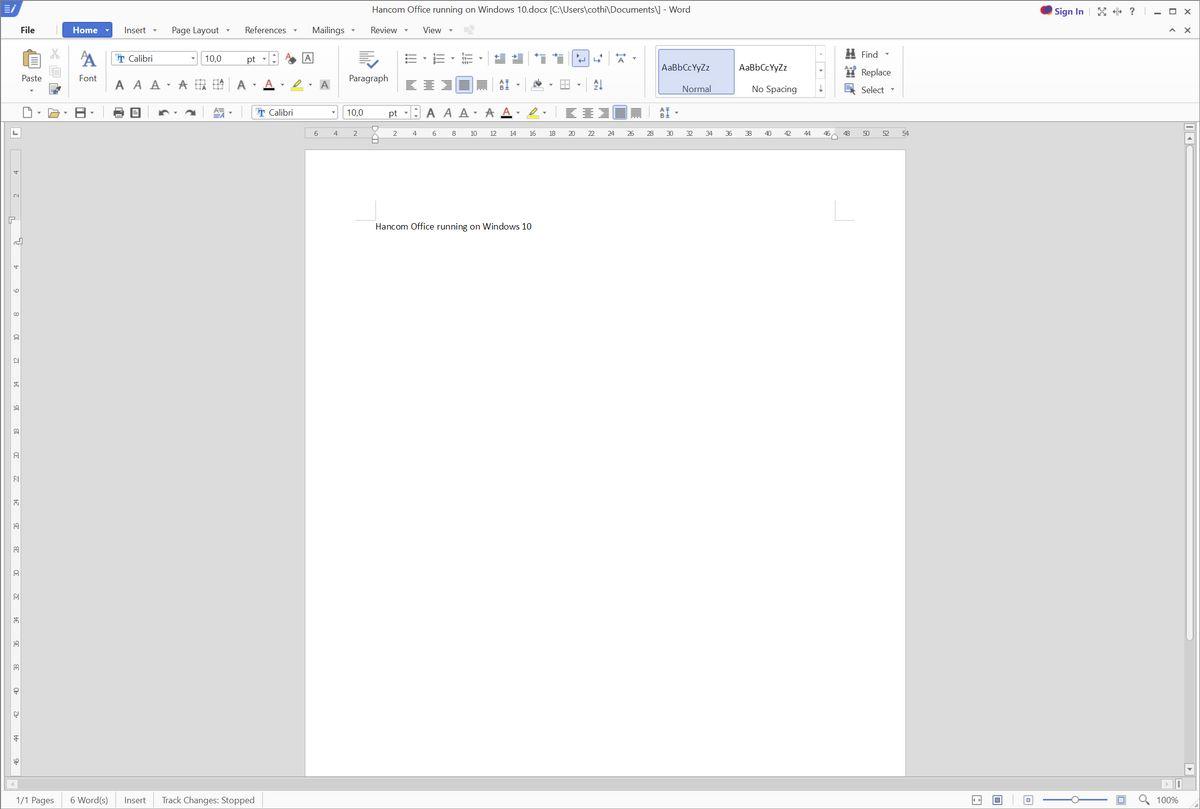
Task: Click the character border icon beside Clear Formatting
Action: click(x=308, y=58)
